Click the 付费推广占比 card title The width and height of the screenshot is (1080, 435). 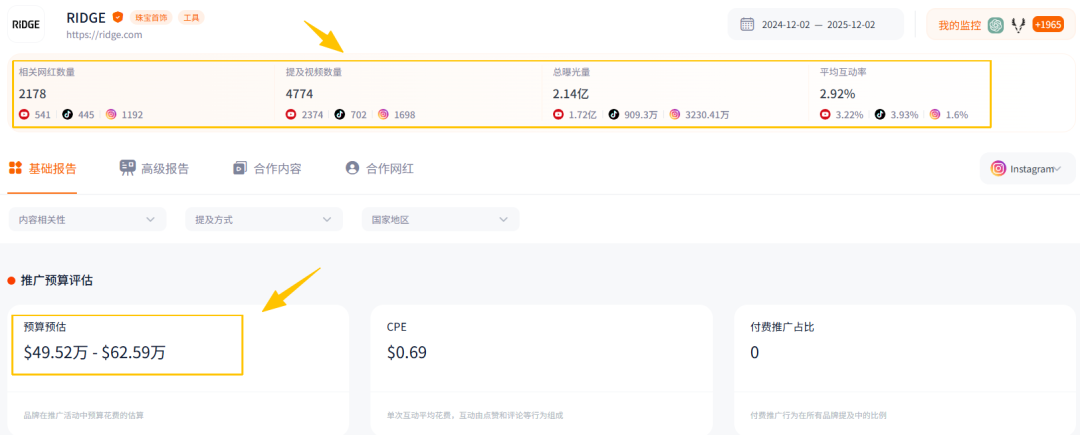pyautogui.click(x=782, y=327)
